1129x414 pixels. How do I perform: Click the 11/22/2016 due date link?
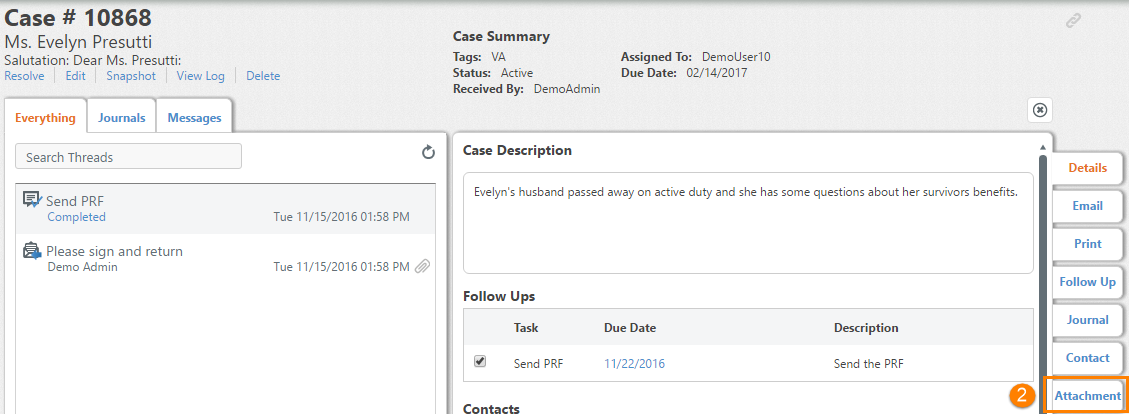[634, 364]
